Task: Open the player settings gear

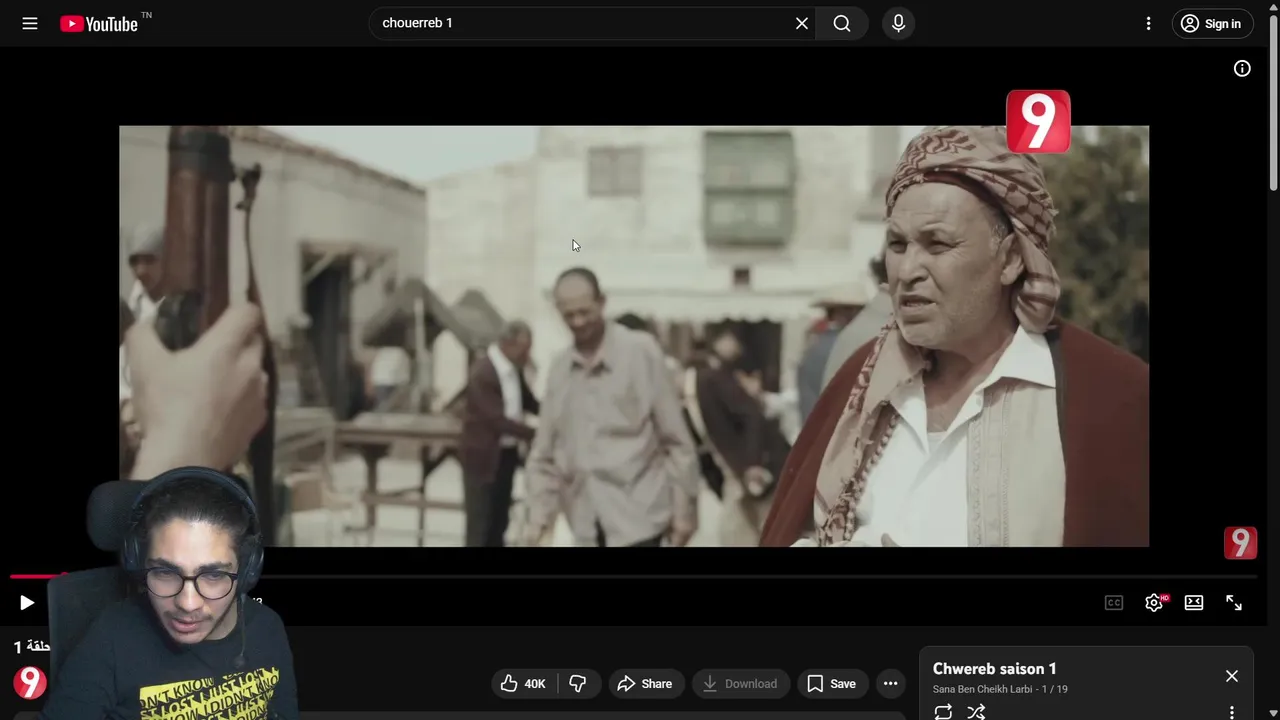Action: 1154,602
